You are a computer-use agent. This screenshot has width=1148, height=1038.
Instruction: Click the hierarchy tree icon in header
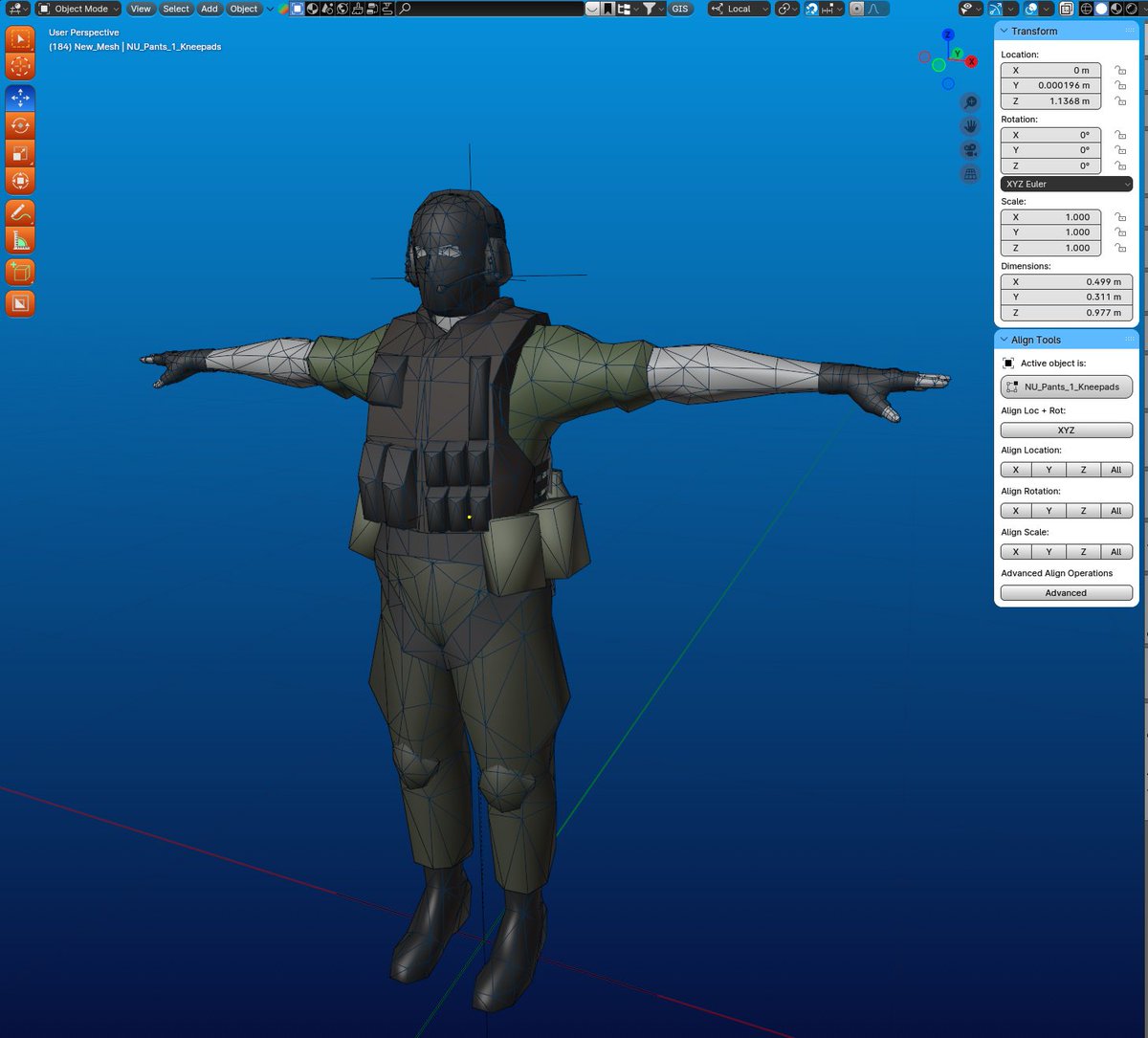[625, 9]
